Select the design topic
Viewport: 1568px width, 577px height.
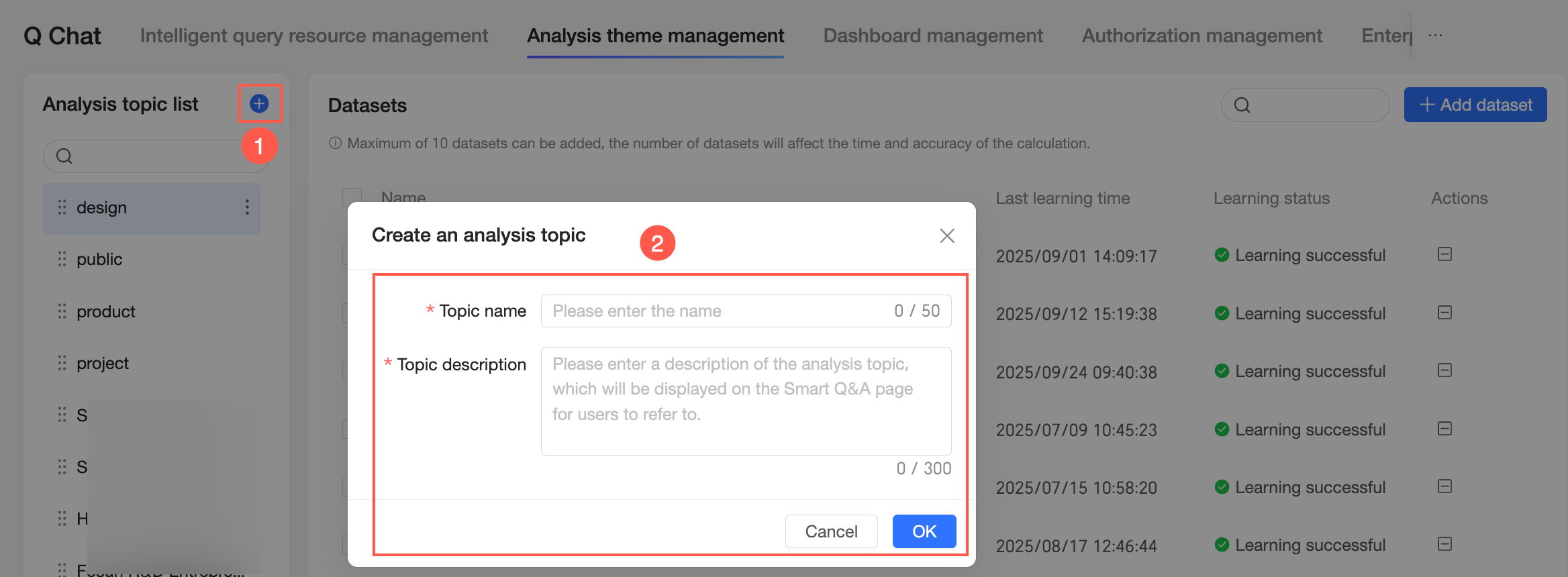[152, 208]
